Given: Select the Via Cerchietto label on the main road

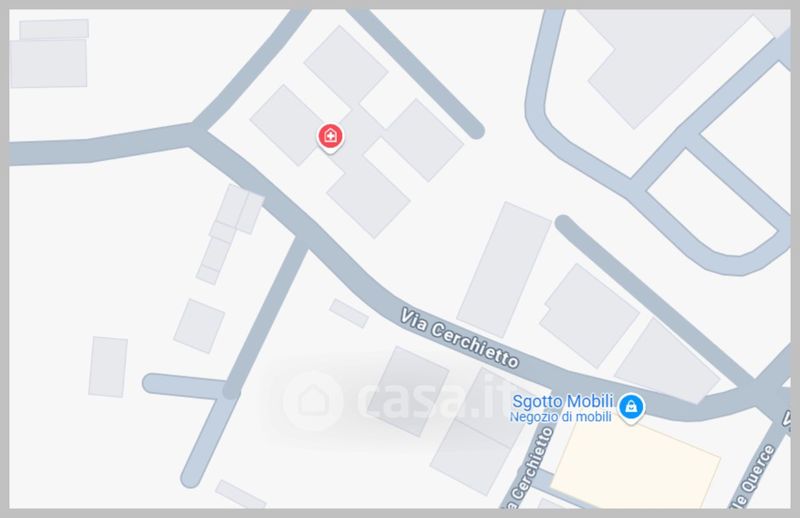Looking at the screenshot, I should point(459,337).
